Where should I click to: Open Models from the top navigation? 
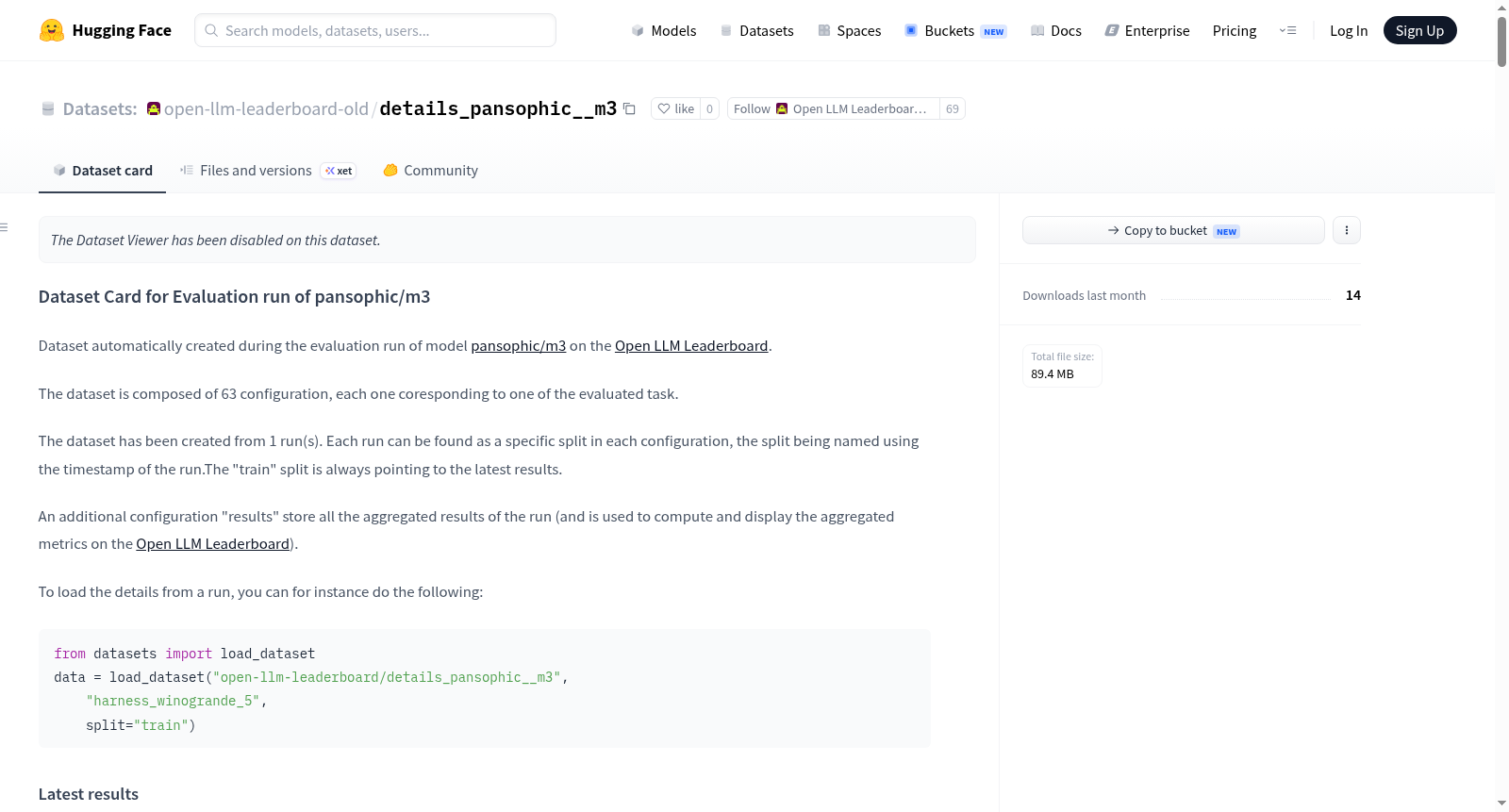point(664,31)
